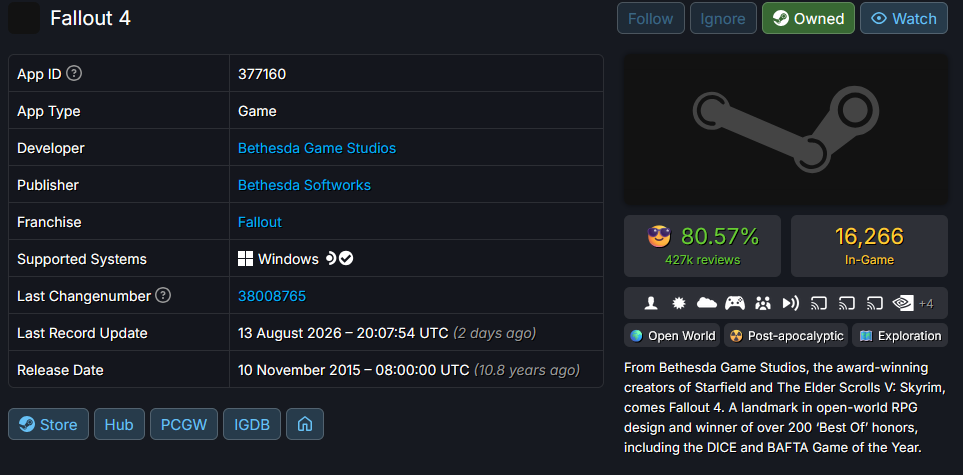This screenshot has height=475, width=963.
Task: Click the Supported Systems row label
Action: pos(82,259)
